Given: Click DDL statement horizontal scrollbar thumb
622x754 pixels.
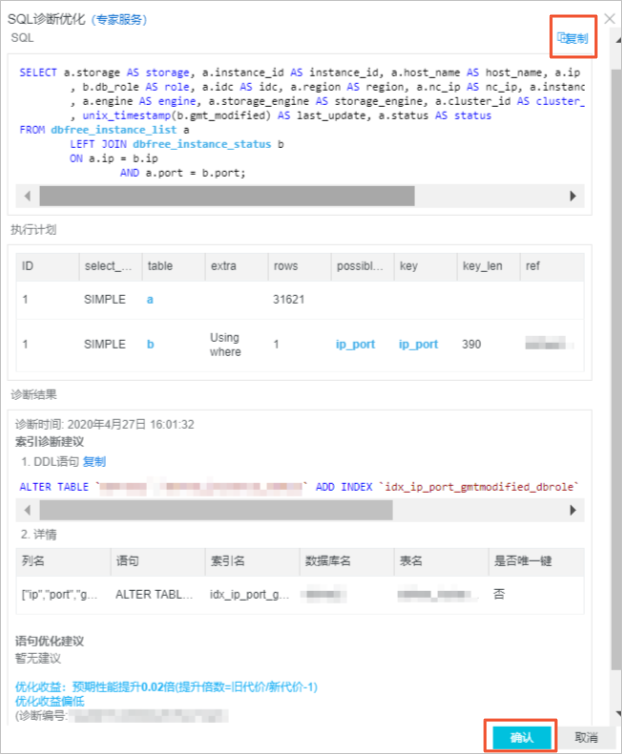Looking at the screenshot, I should point(216,510).
